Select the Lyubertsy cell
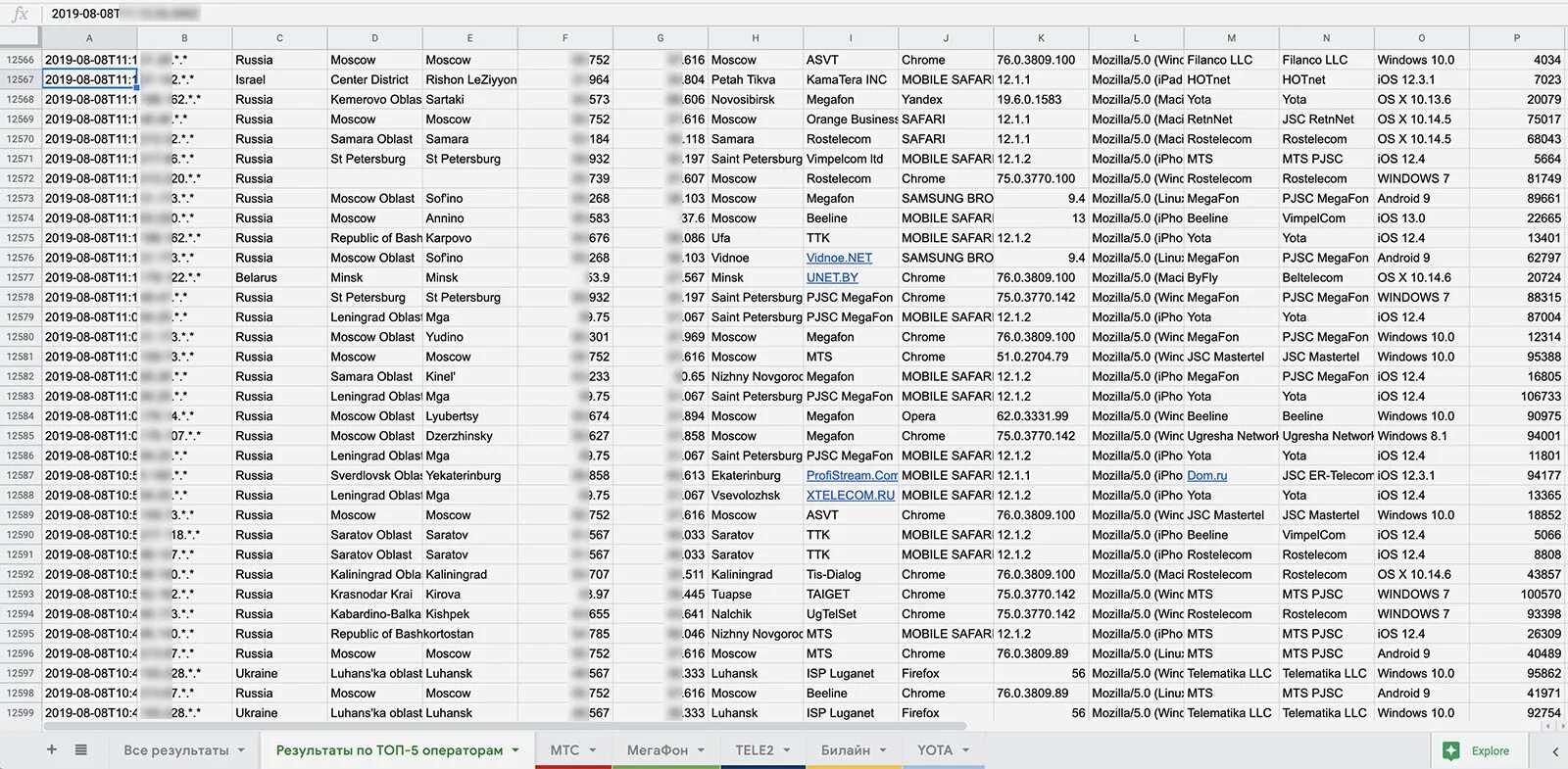 click(470, 416)
